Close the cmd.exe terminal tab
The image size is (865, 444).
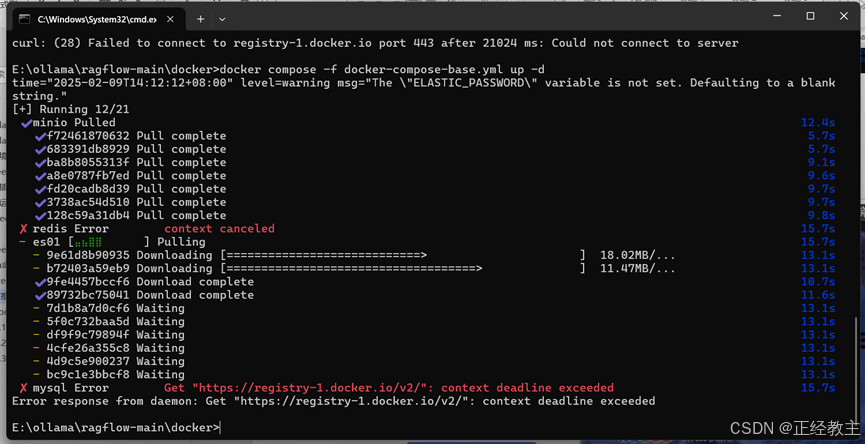(168, 19)
